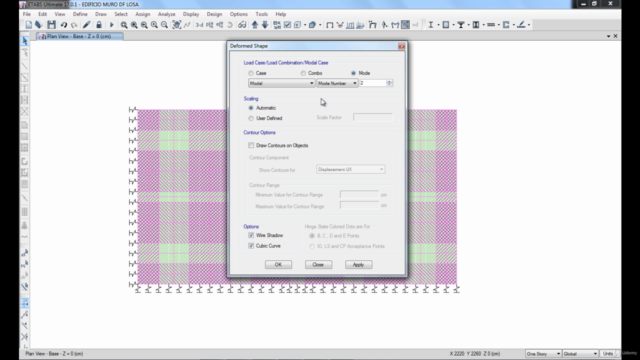Viewport: 640px width, 360px height.
Task: Click the Scale Factor input field
Action: click(x=373, y=118)
